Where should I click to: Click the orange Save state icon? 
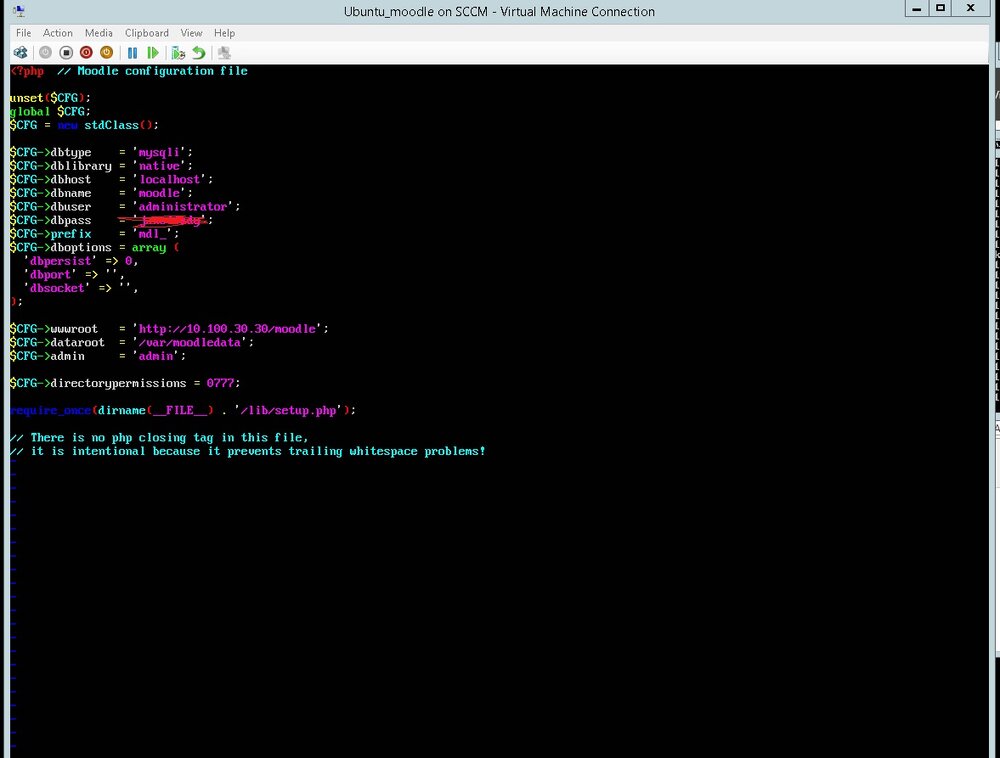(x=107, y=53)
